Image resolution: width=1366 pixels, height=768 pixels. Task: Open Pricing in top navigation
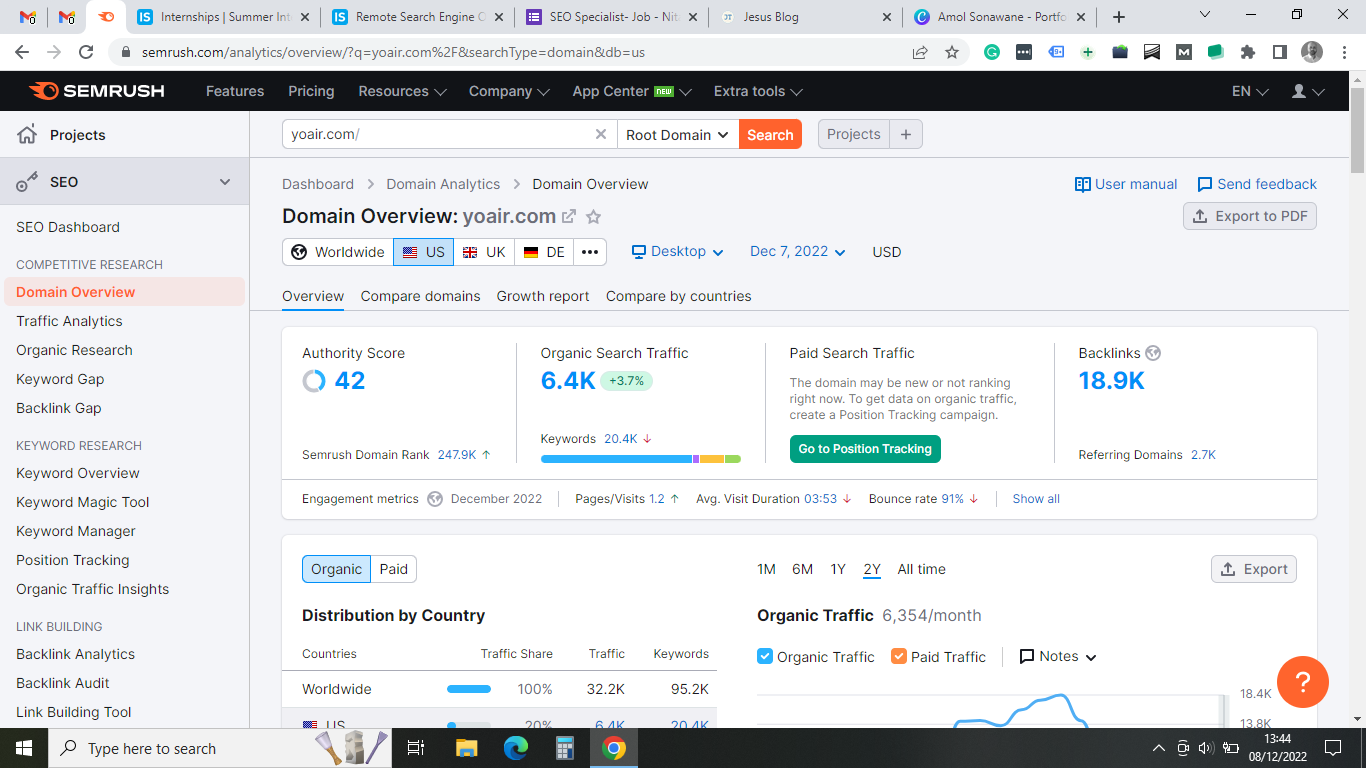click(x=311, y=91)
